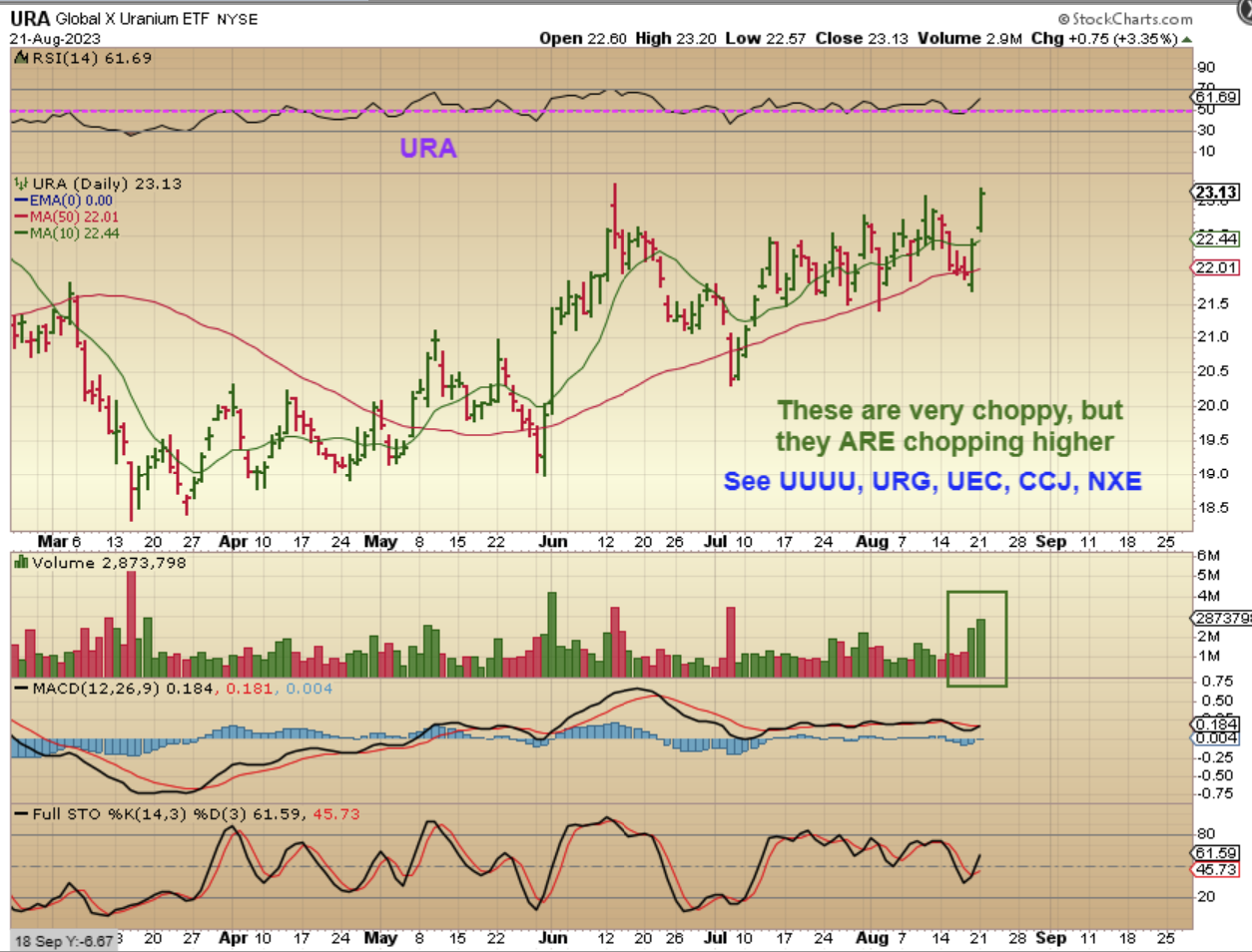Screen dimensions: 1252x952
Task: Click the Volume 2,873,798 legend label
Action: pos(109,563)
